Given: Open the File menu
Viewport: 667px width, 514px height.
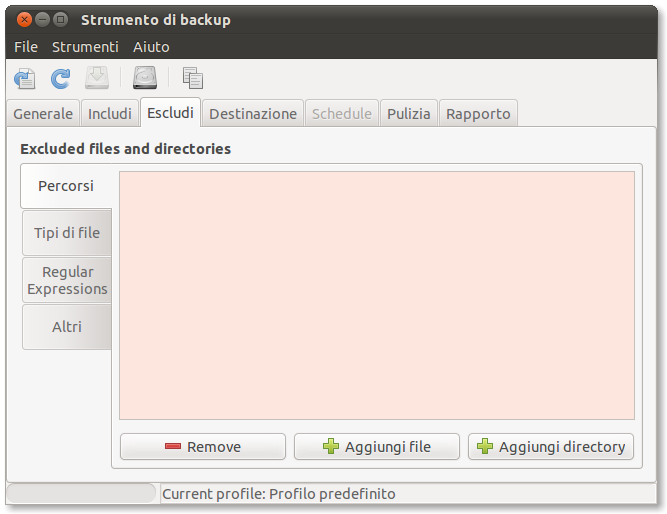Looking at the screenshot, I should tap(26, 47).
